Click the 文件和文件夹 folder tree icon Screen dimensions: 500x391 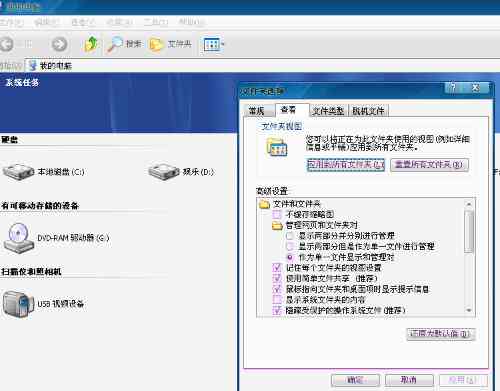point(264,204)
